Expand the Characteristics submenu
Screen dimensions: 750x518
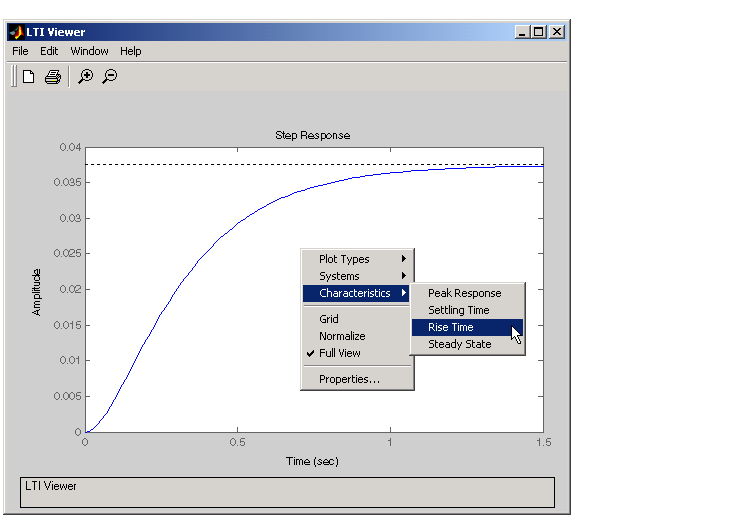coord(357,293)
